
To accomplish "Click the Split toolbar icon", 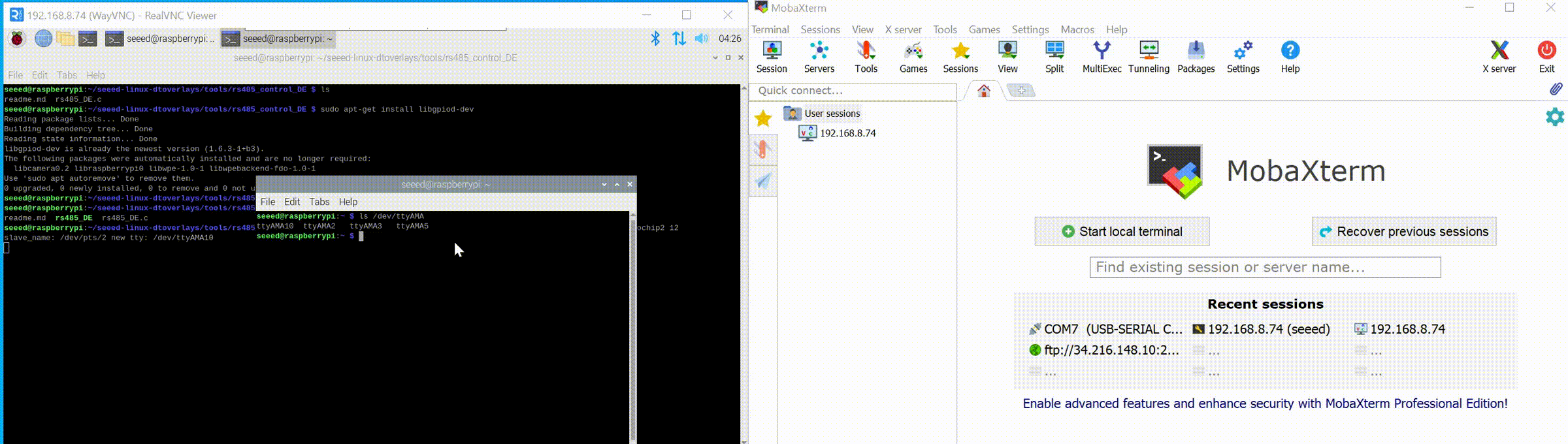I will pyautogui.click(x=1054, y=57).
